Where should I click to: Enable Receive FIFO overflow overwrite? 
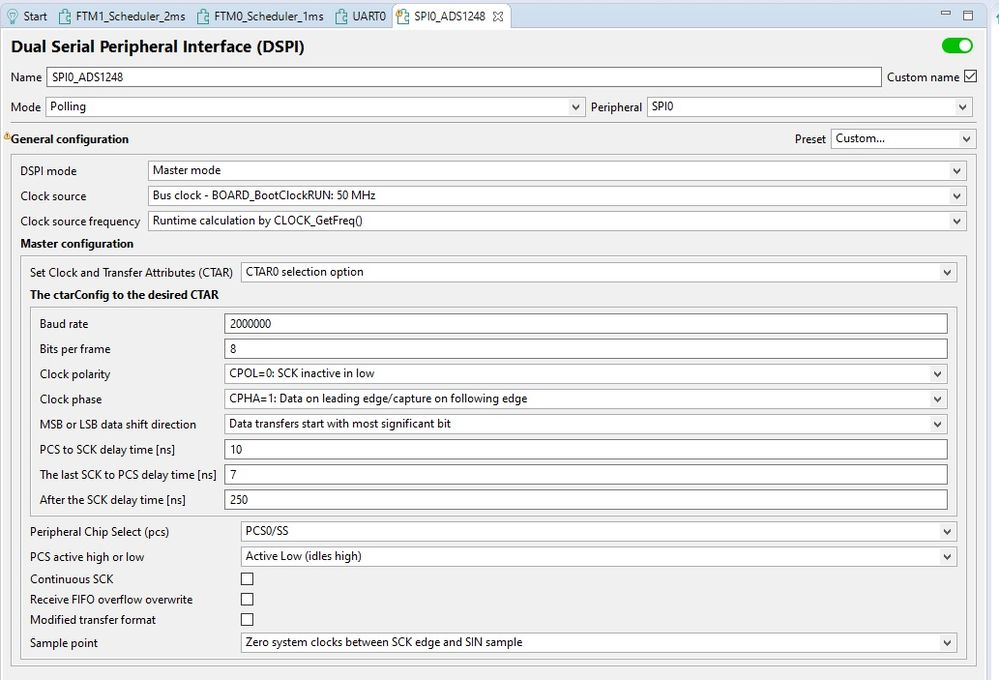[x=247, y=599]
